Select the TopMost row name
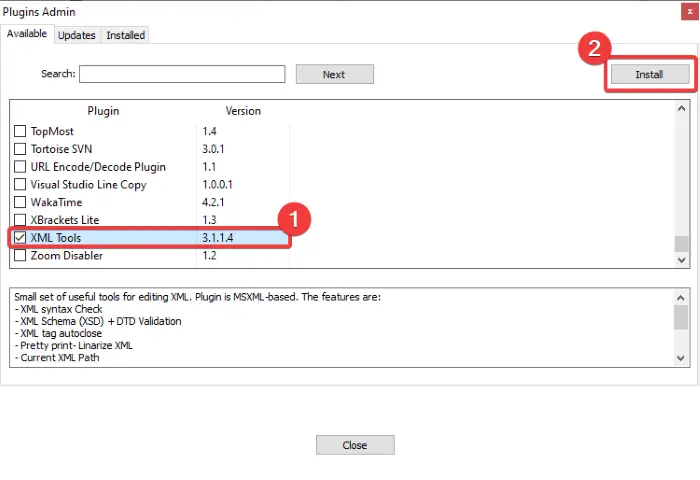Viewport: 700px width, 480px height. (52, 131)
